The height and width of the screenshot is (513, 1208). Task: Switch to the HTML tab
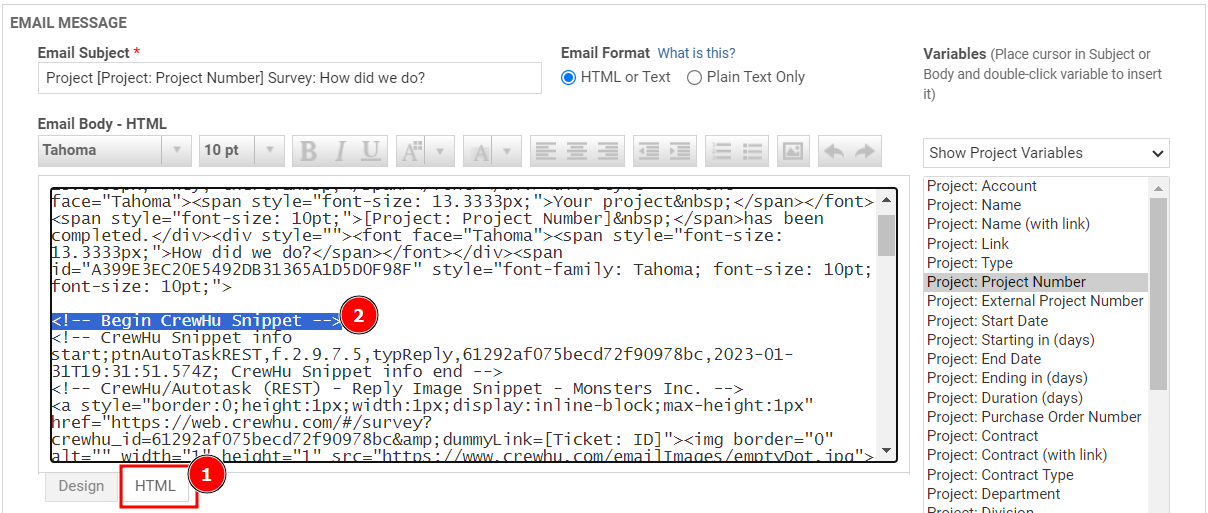(x=156, y=486)
